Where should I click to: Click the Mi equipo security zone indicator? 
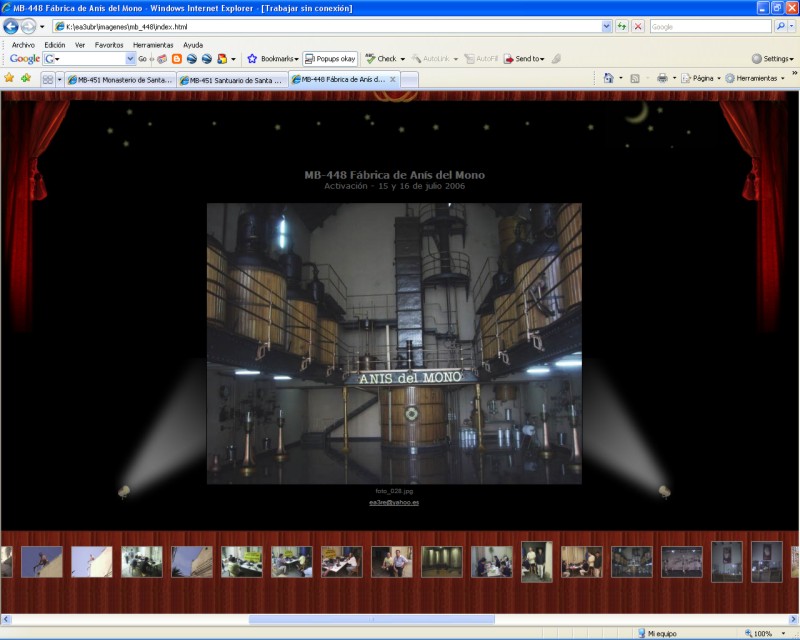point(658,633)
